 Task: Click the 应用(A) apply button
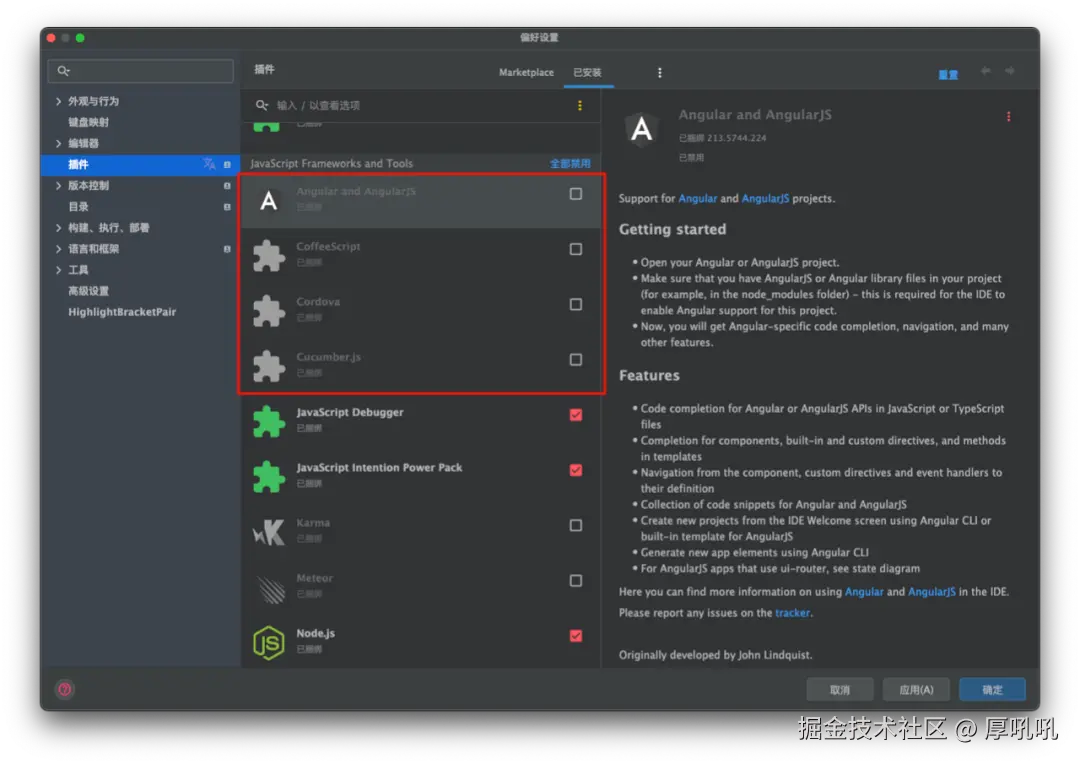(916, 690)
